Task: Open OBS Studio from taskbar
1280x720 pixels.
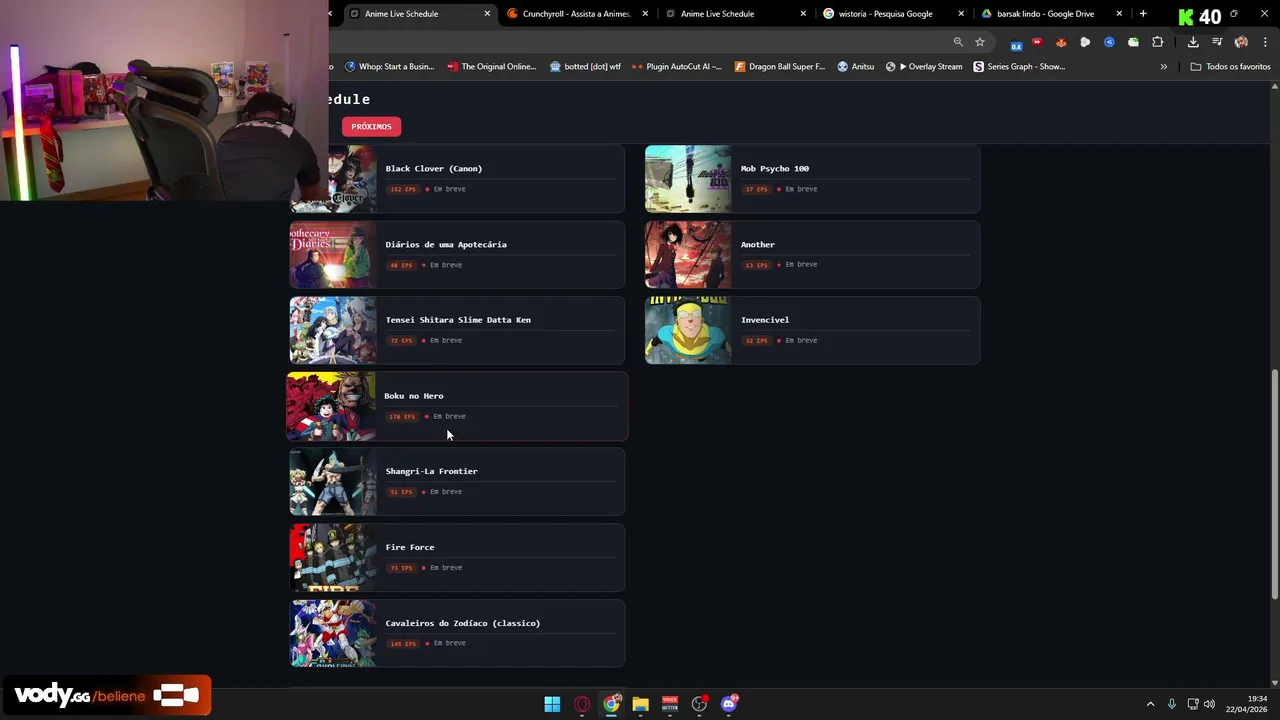Action: 699,704
